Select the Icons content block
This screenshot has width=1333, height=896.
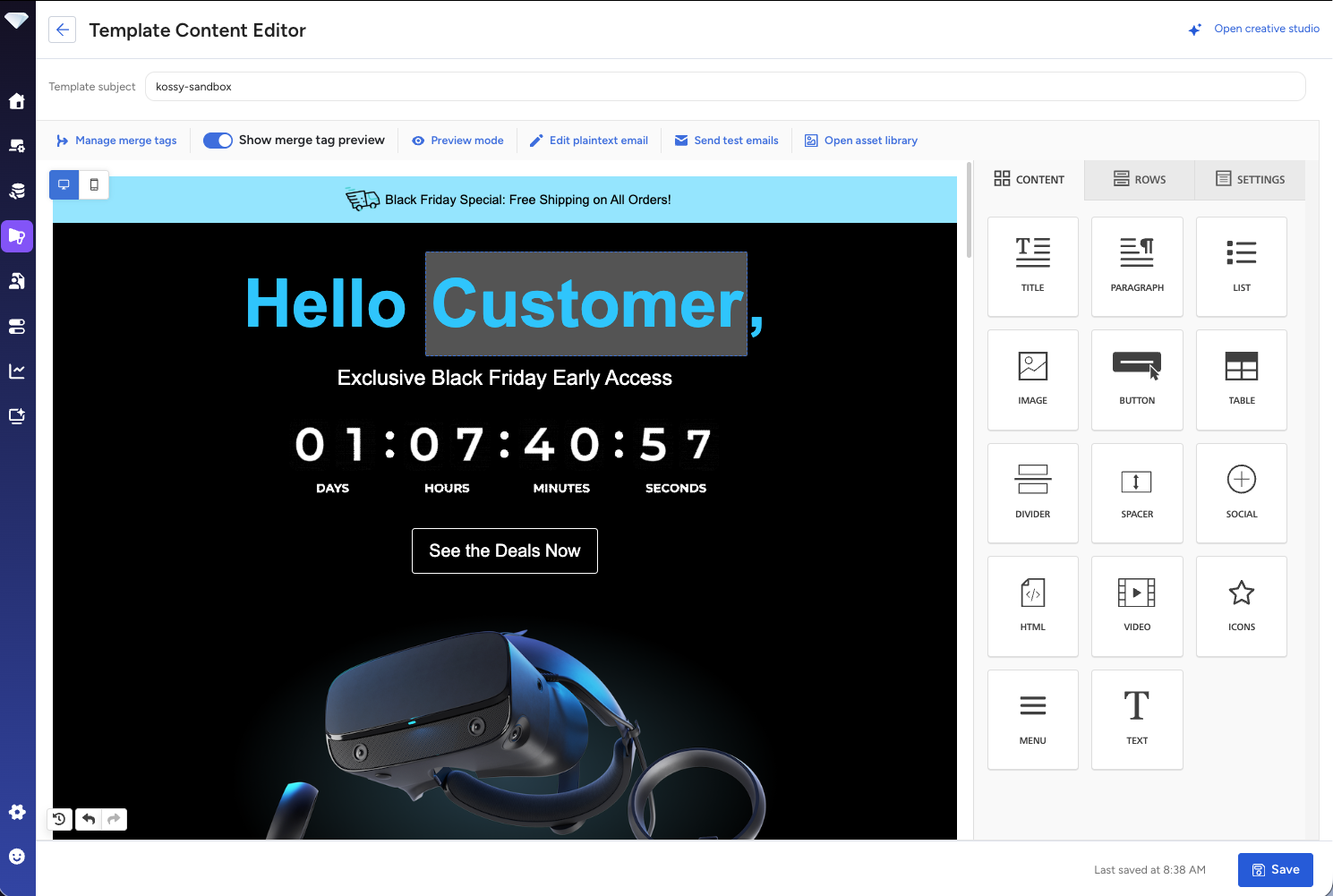click(1242, 606)
